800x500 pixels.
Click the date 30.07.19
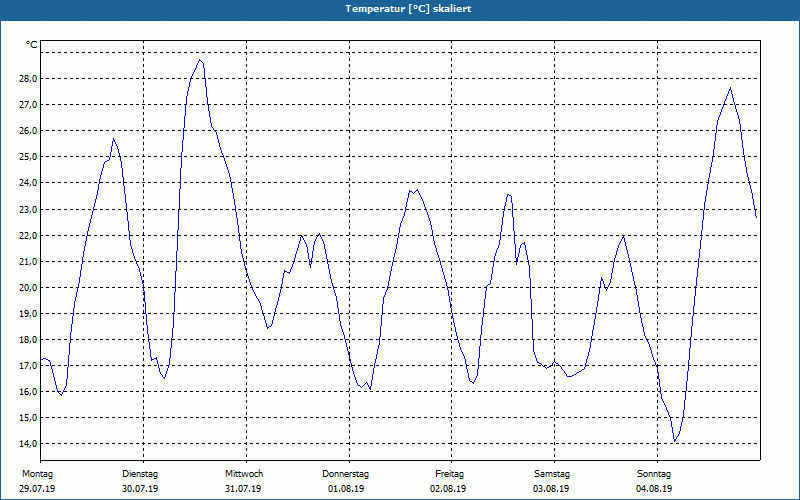[x=140, y=488]
